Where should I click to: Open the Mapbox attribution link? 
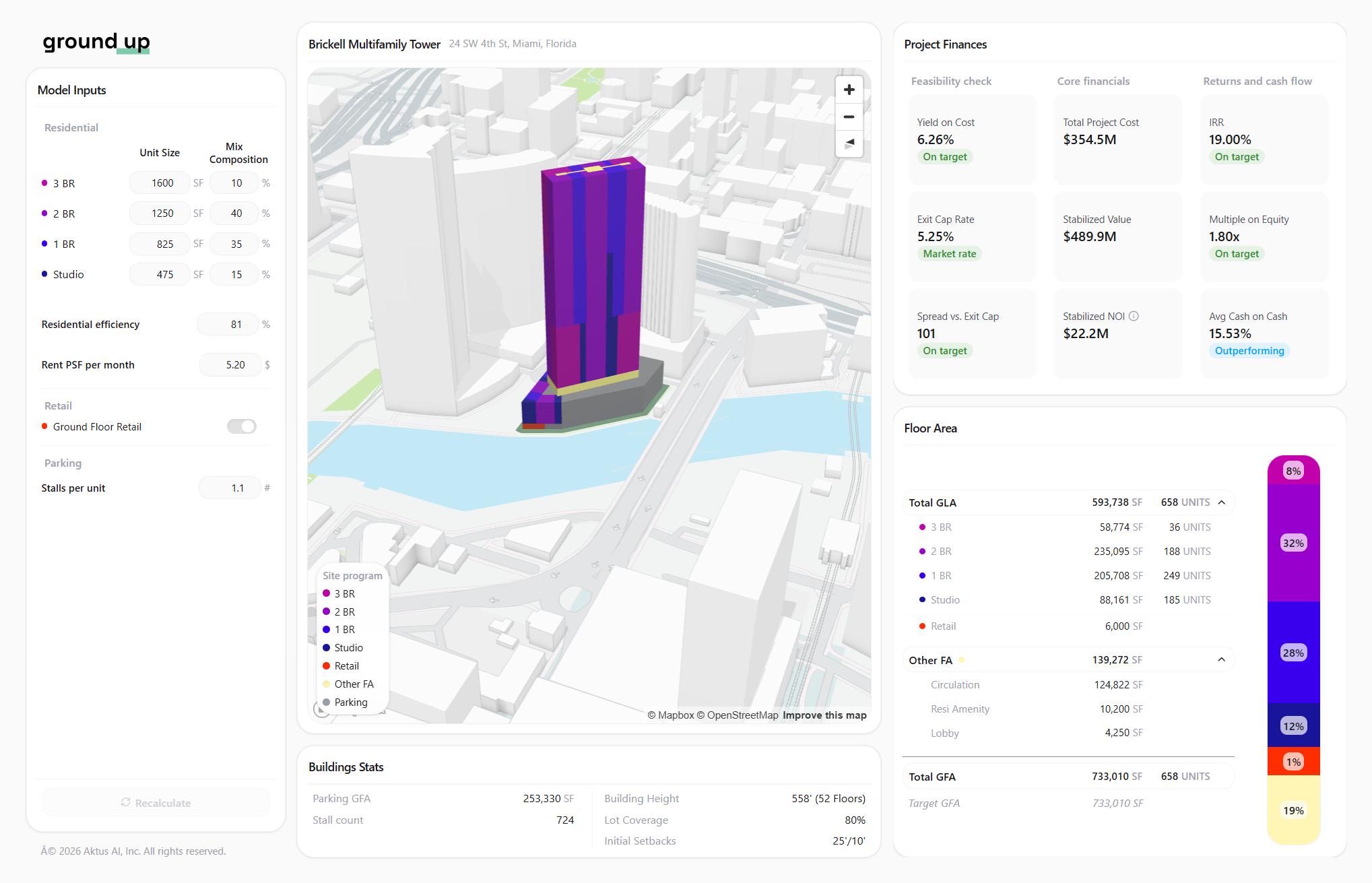click(670, 715)
